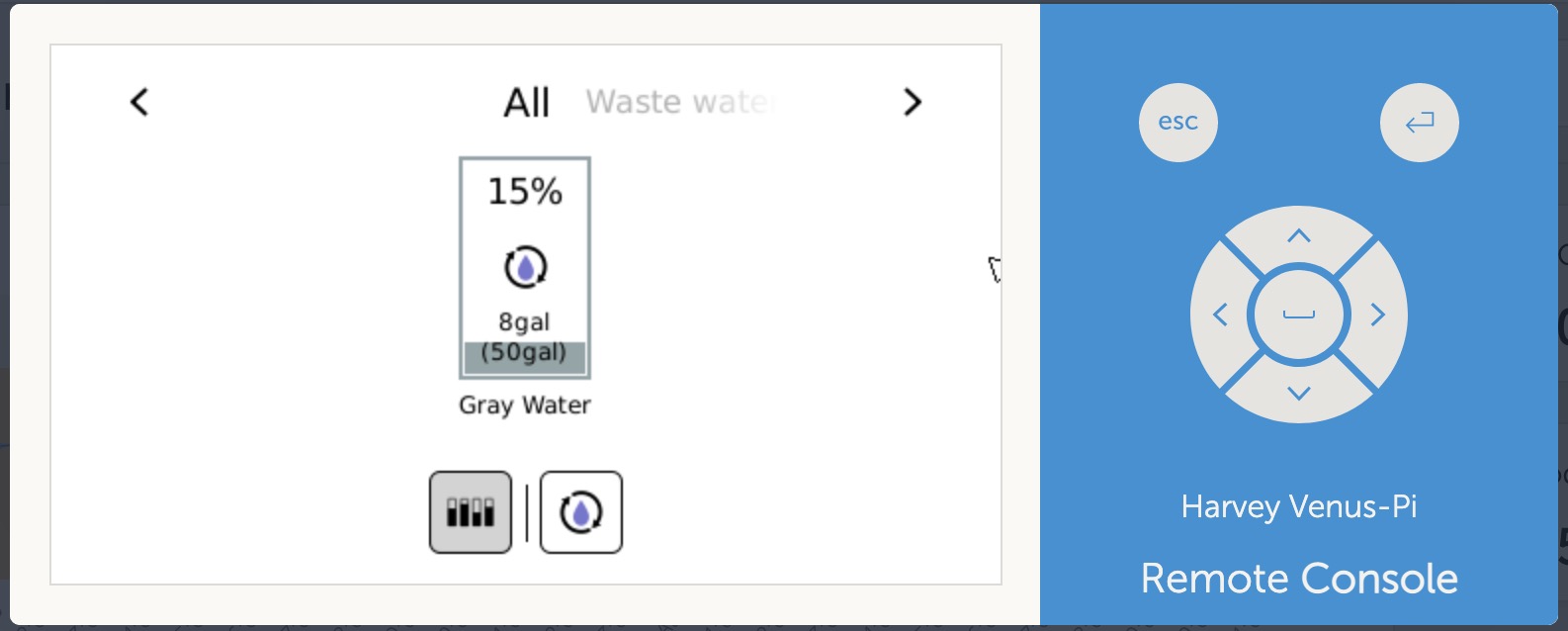This screenshot has width=1568, height=631.
Task: Go to the previous tank category with left chevron
Action: pyautogui.click(x=139, y=101)
